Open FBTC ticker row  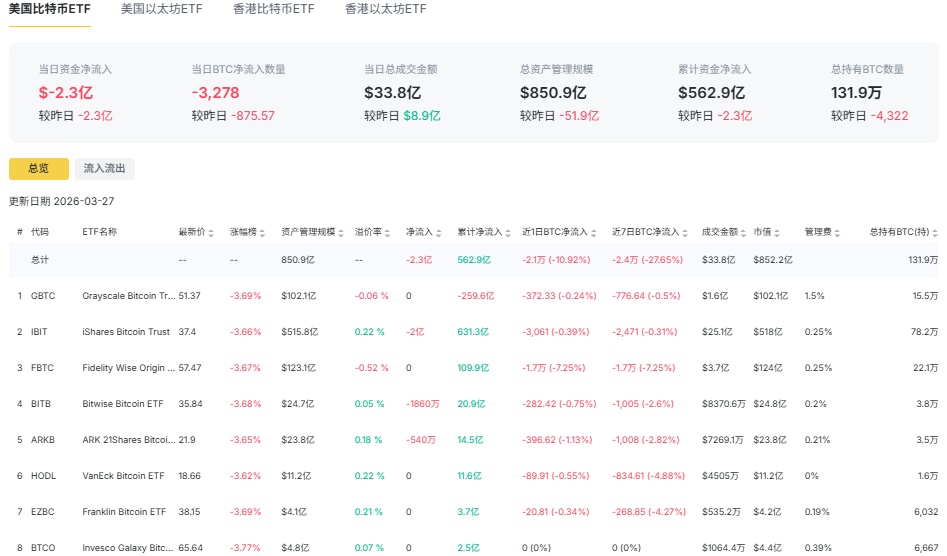pyautogui.click(x=42, y=368)
